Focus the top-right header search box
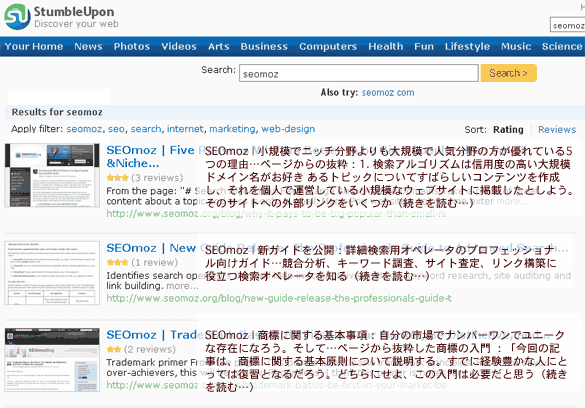This screenshot has height=408, width=585. coord(567,25)
